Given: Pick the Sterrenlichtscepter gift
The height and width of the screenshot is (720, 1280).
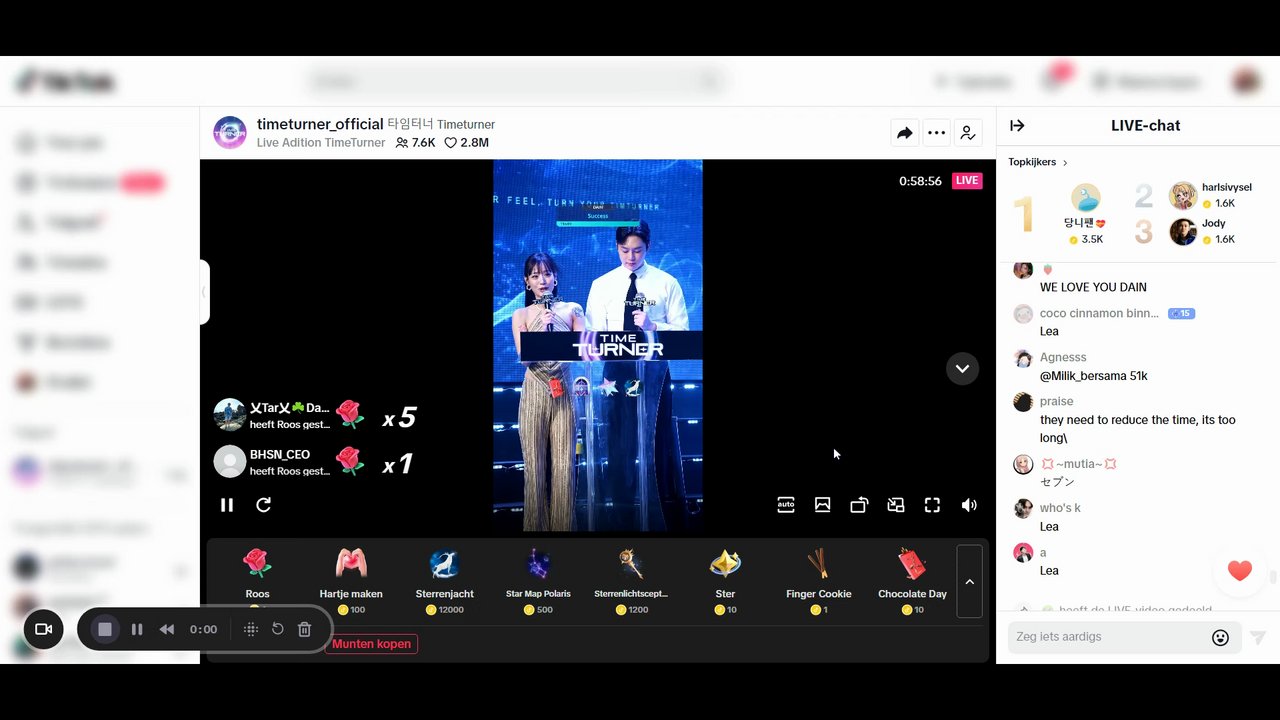Looking at the screenshot, I should (631, 579).
